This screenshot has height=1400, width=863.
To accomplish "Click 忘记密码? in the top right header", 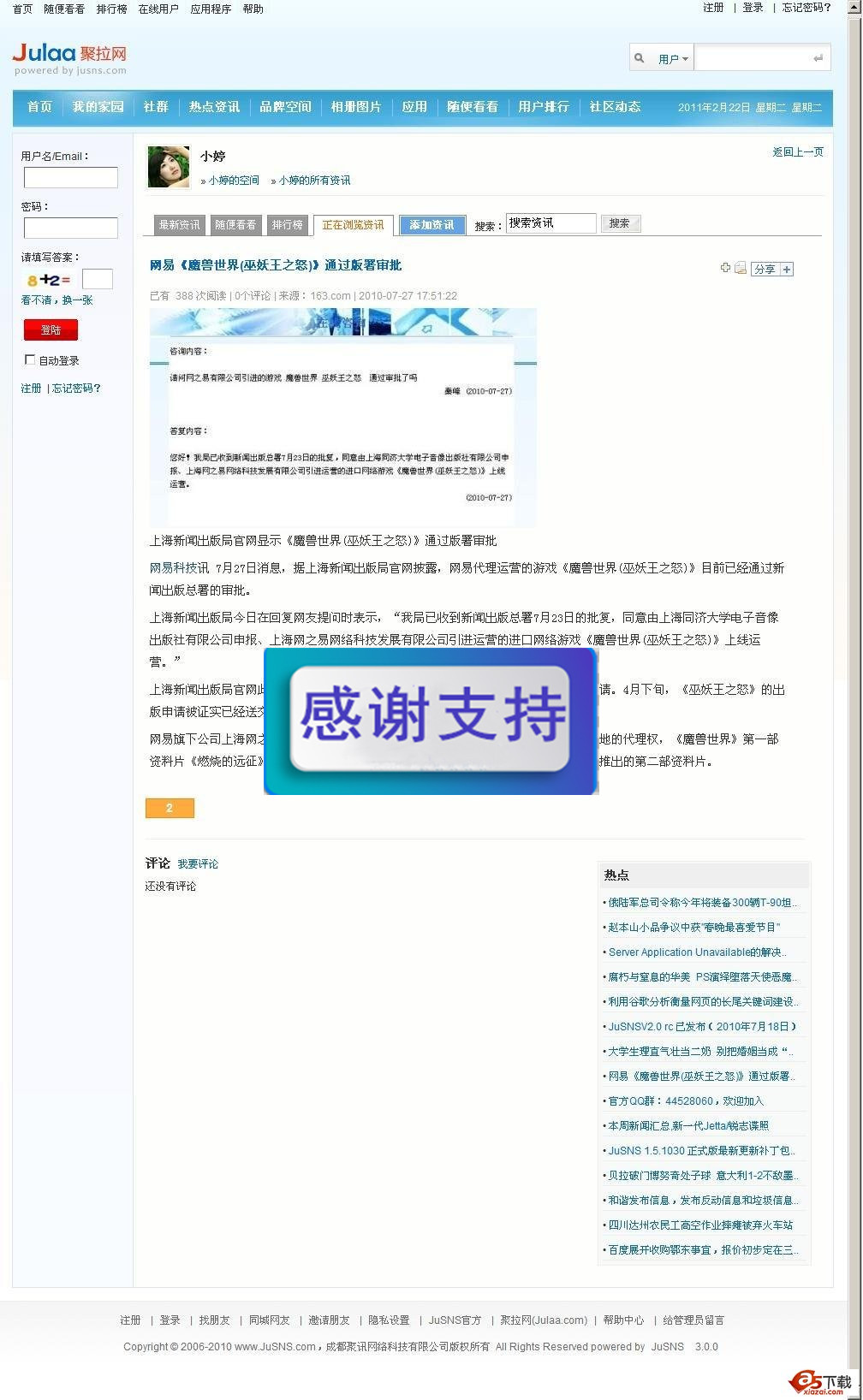I will (x=806, y=8).
